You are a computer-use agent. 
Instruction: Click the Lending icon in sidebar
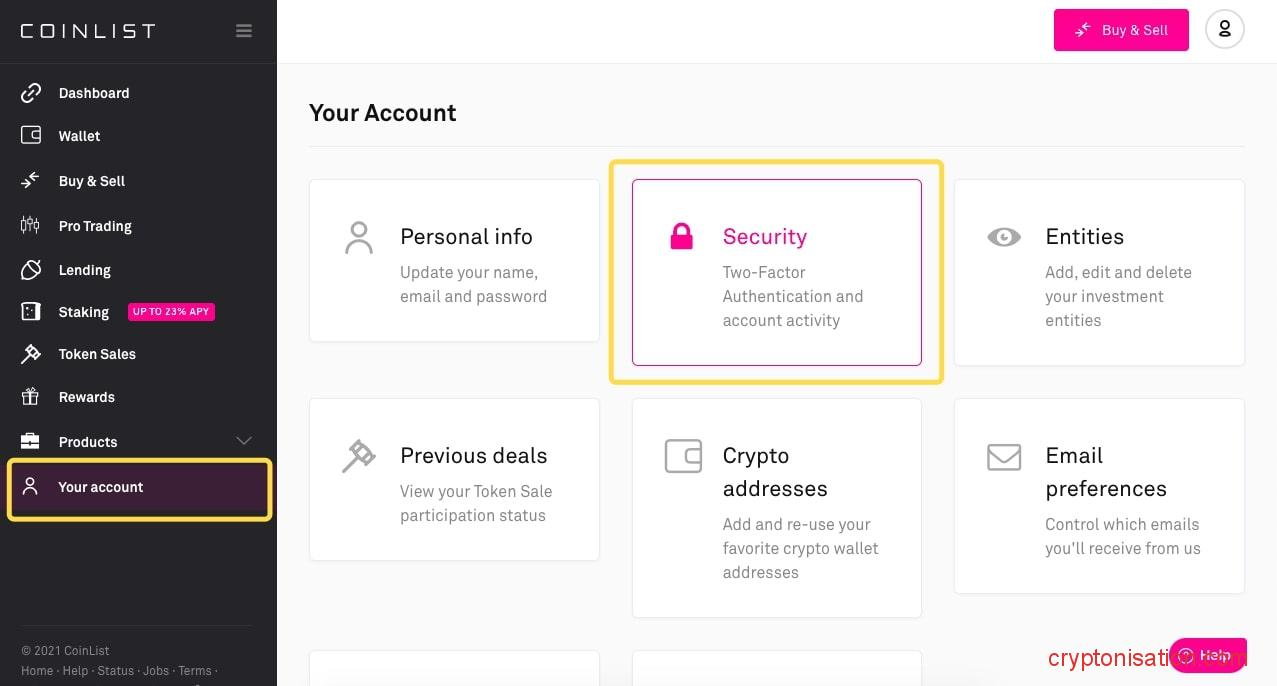point(31,270)
